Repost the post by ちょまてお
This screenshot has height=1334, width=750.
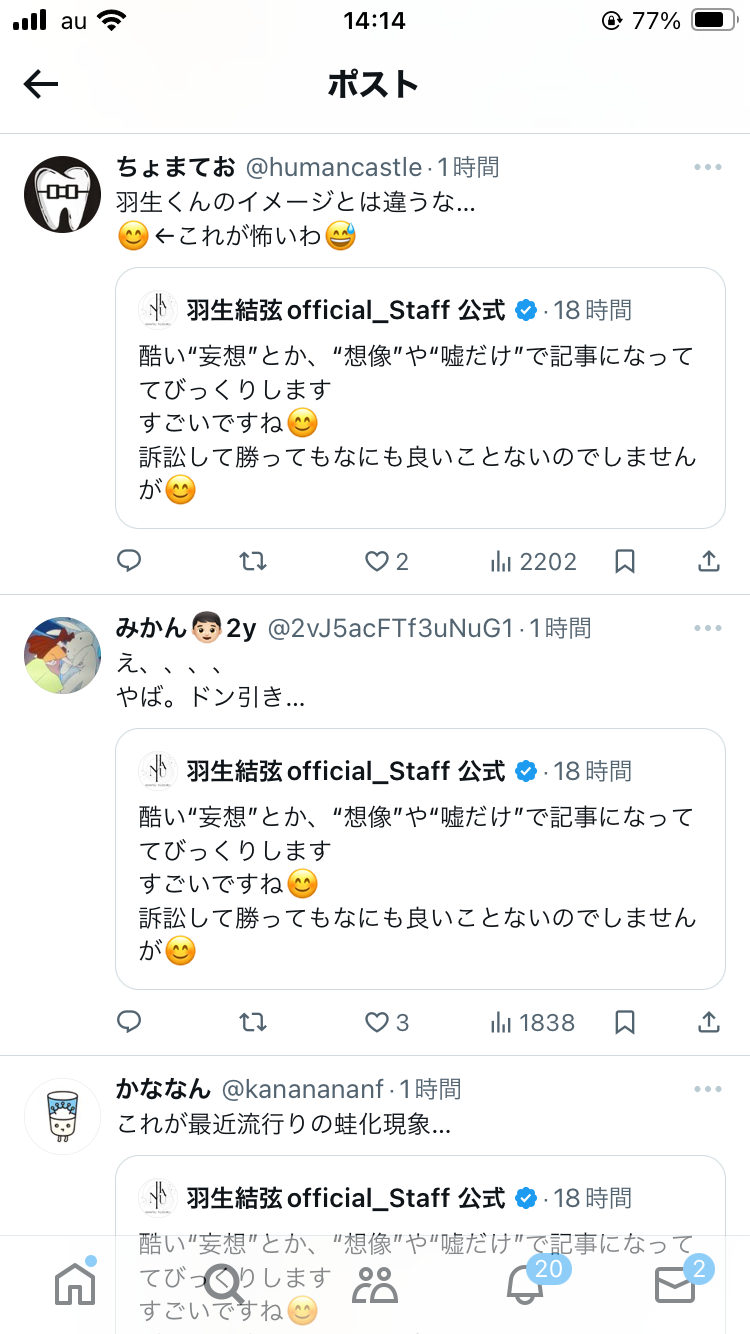(253, 561)
